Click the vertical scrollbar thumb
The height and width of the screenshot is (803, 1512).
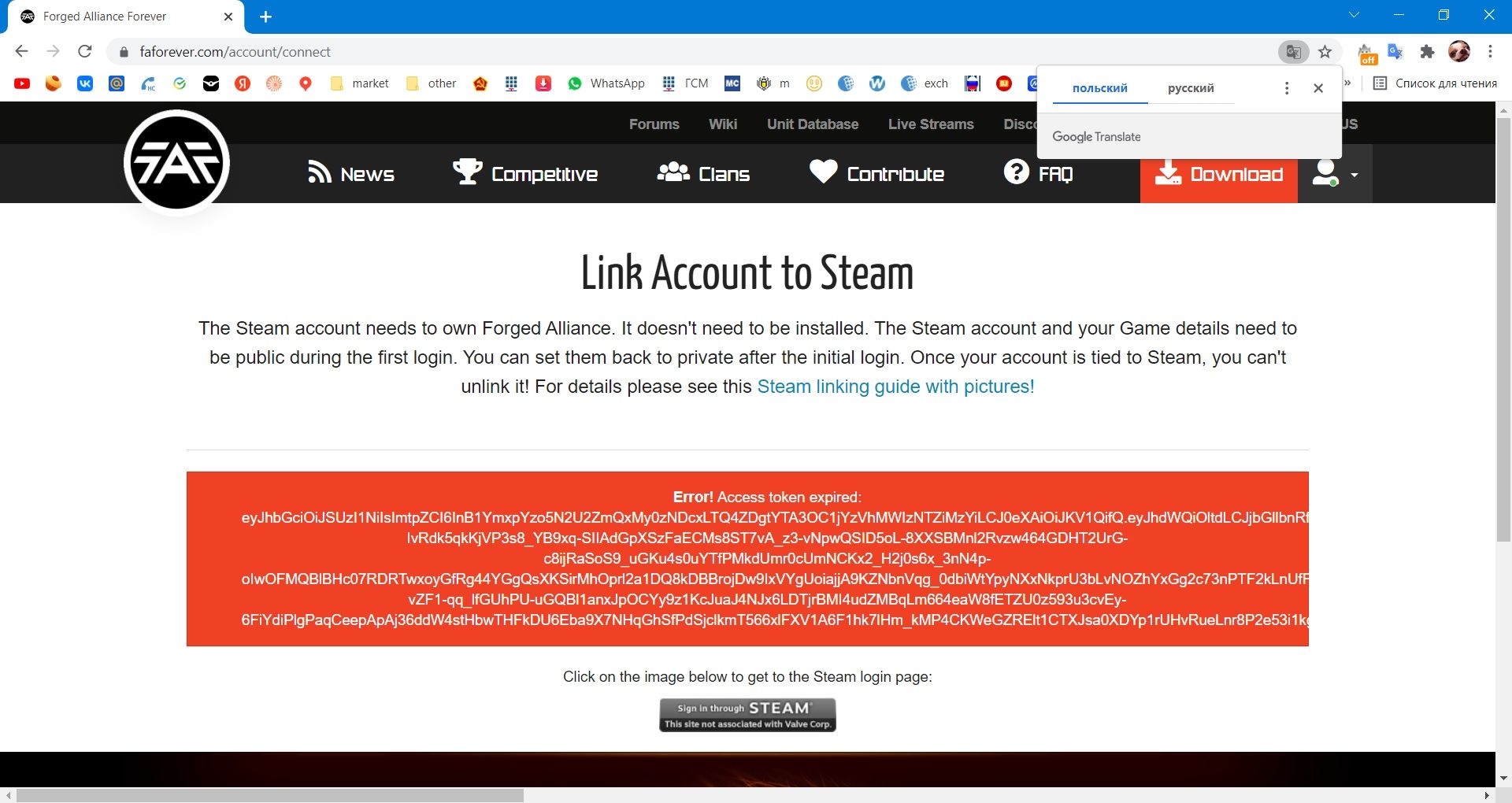click(x=1503, y=329)
